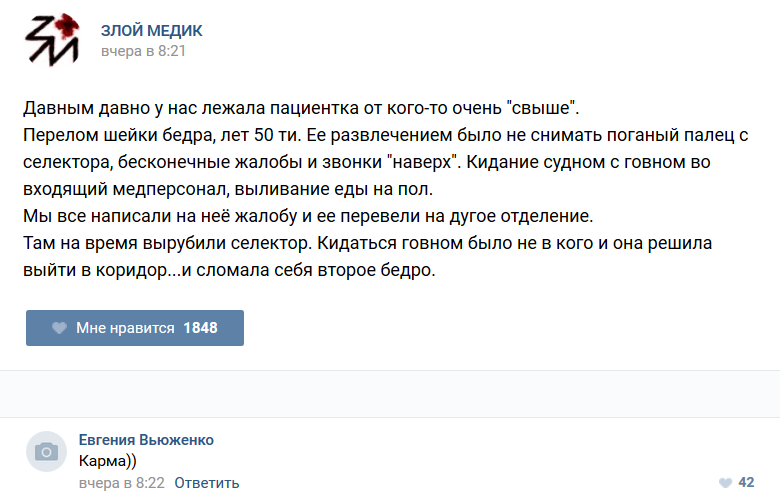This screenshot has height=498, width=780.
Task: Open post timestamp "вчера в 8:21"
Action: point(144,51)
